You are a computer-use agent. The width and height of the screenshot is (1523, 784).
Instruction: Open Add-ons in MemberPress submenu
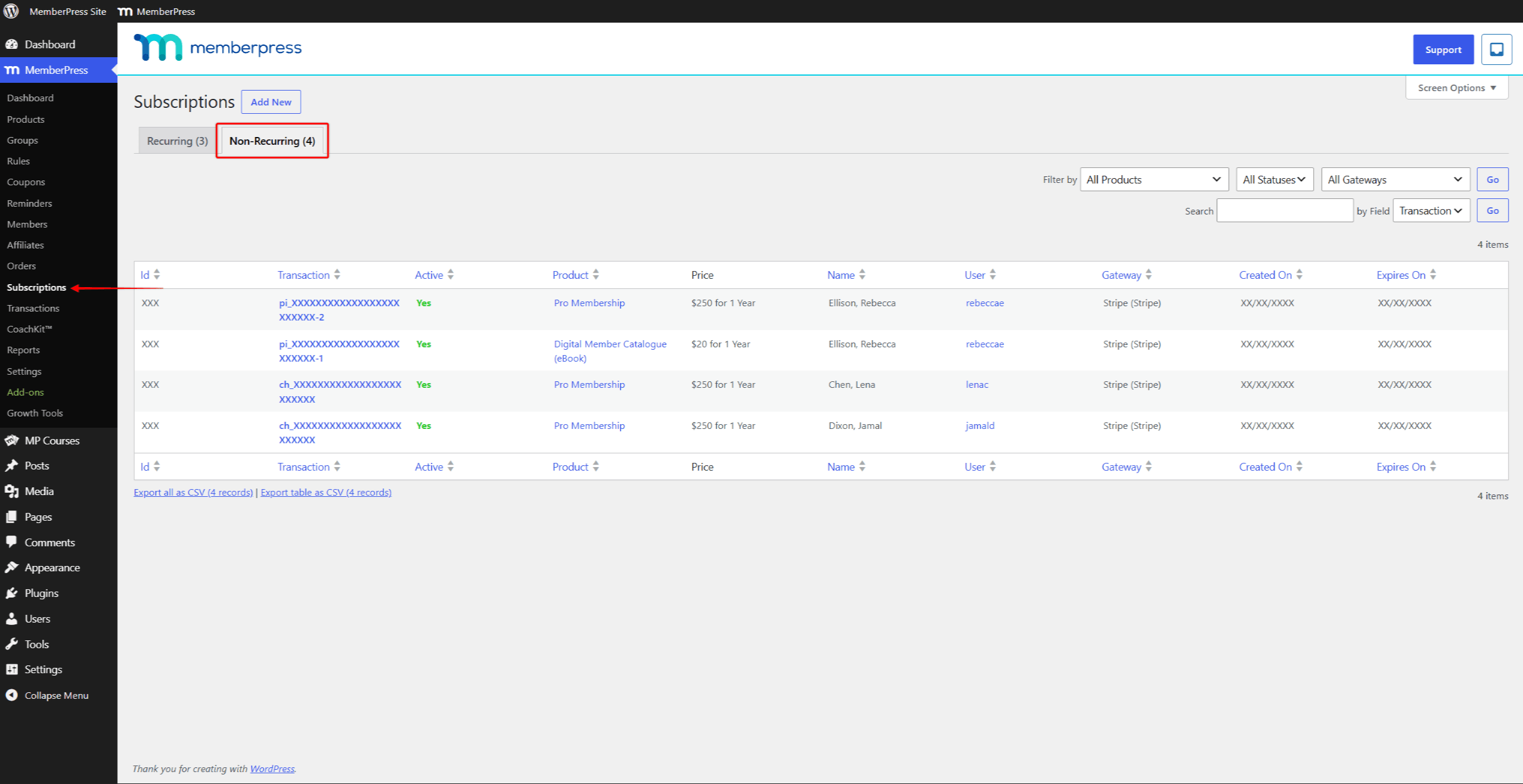(x=26, y=392)
